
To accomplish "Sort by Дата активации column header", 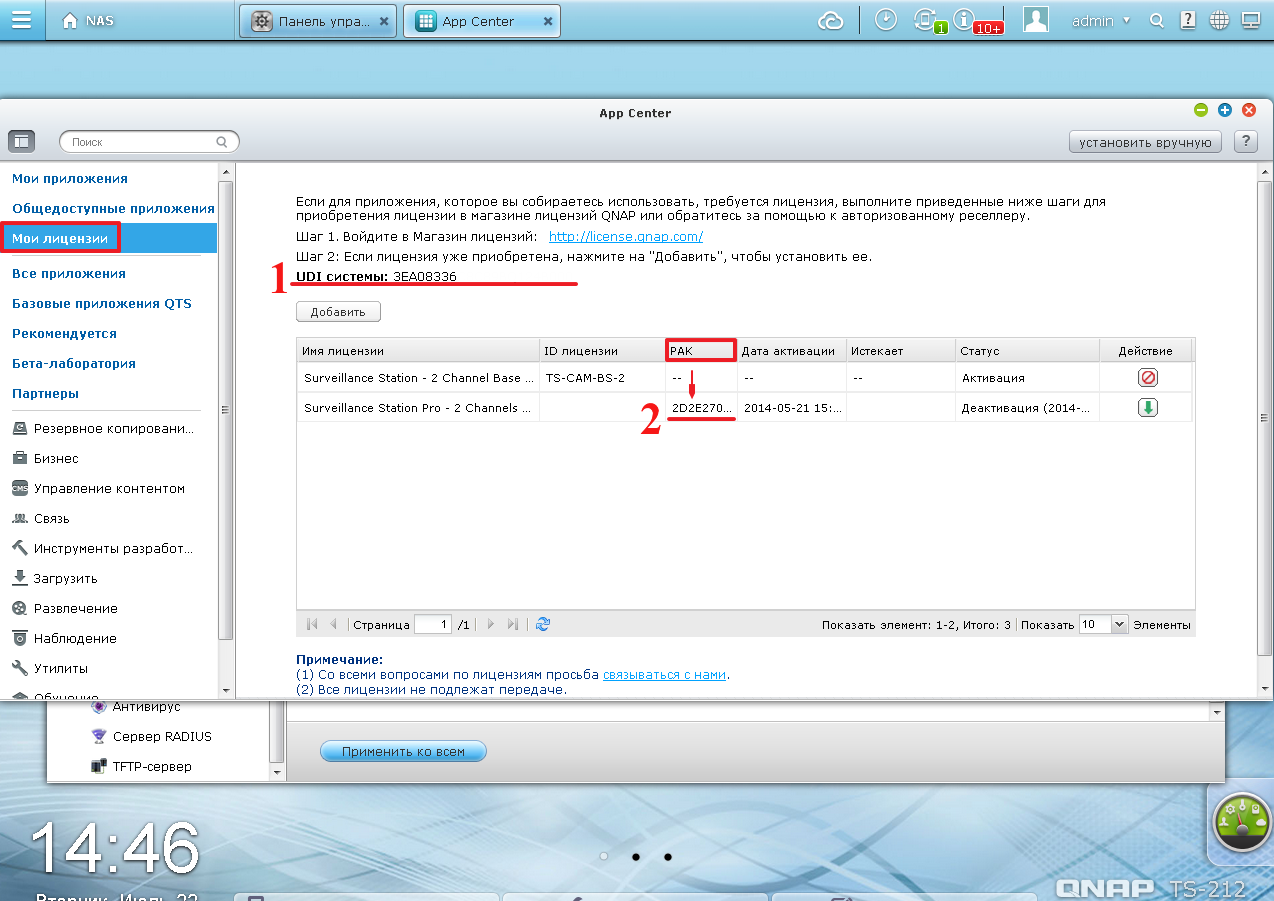I will (791, 350).
